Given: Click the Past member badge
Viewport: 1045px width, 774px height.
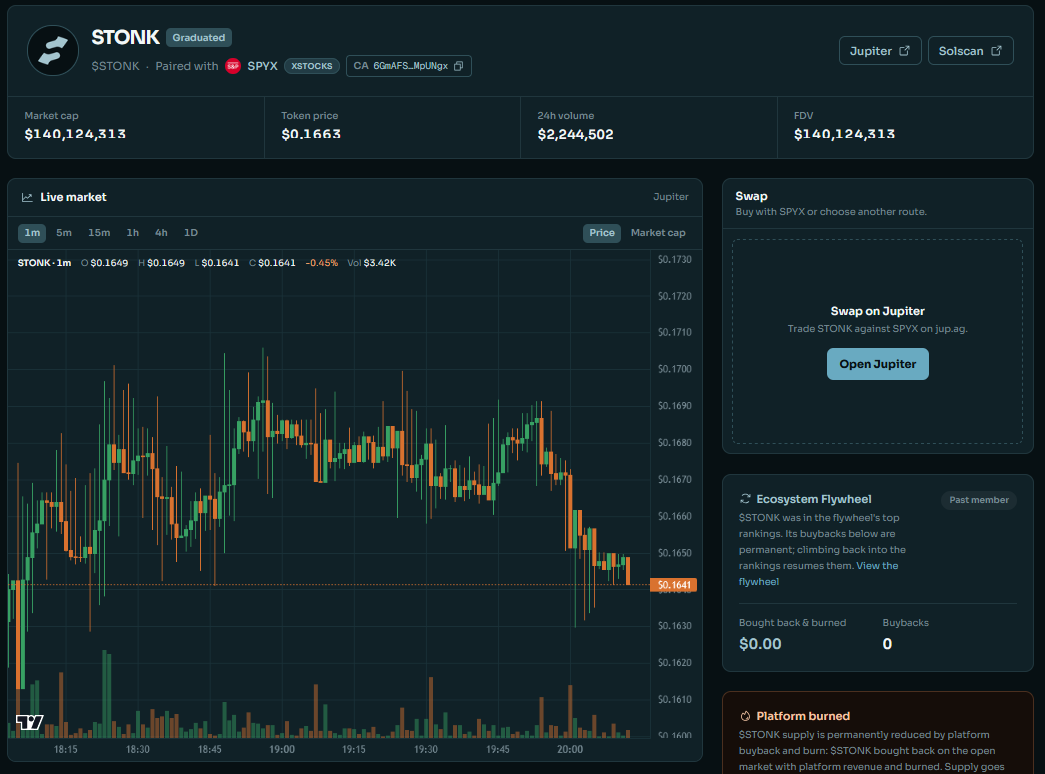Looking at the screenshot, I should click(x=978, y=500).
